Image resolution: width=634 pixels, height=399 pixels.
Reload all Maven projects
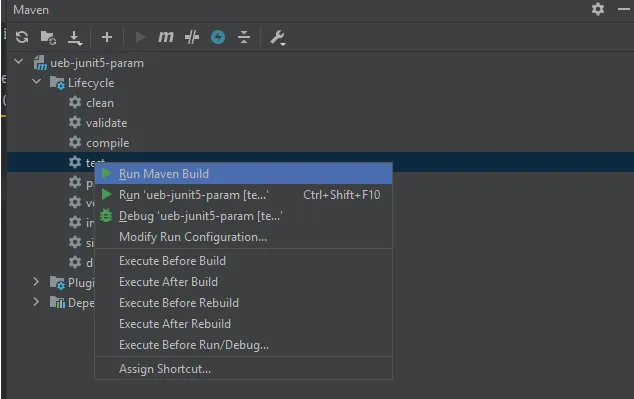coord(22,37)
